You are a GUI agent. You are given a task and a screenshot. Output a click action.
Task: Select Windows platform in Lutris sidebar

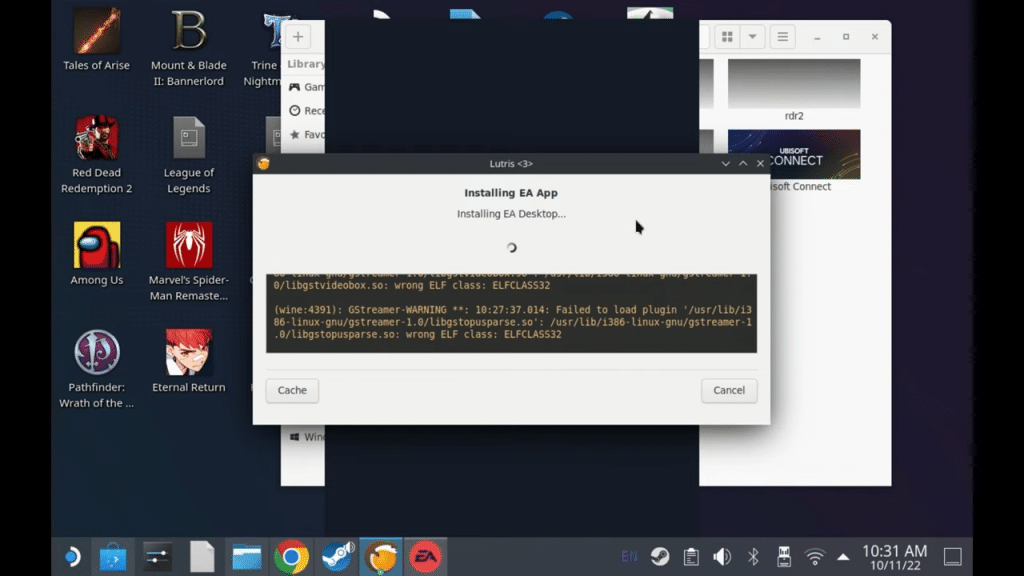coord(306,436)
